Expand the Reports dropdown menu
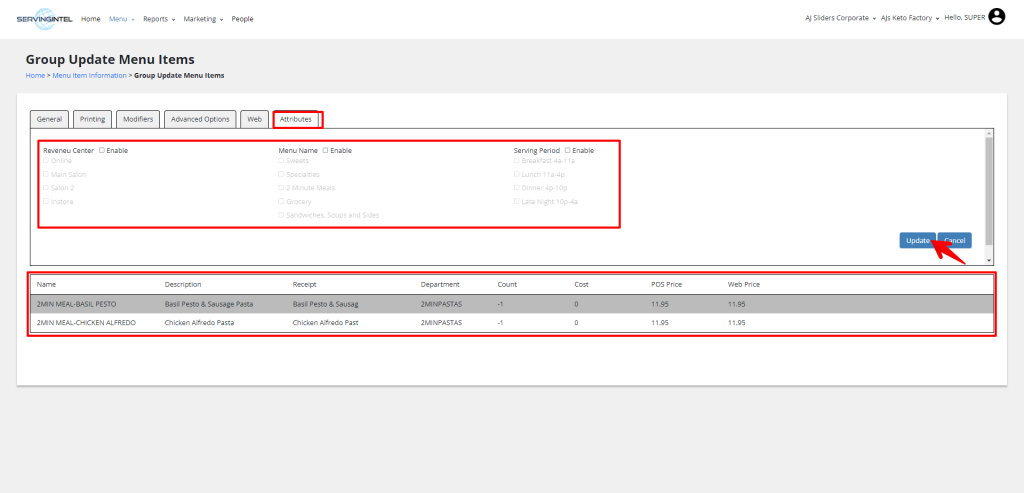 [158, 19]
